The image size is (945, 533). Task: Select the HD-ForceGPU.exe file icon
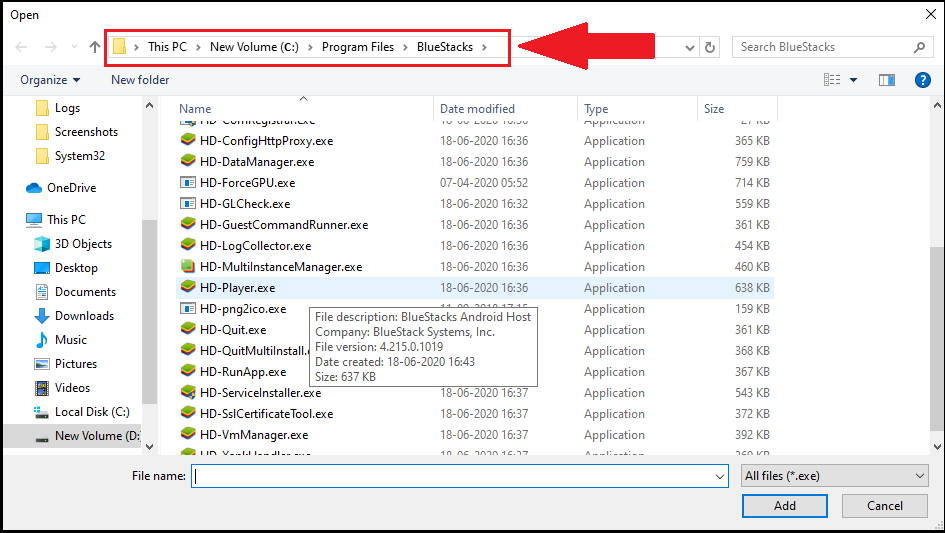(188, 183)
